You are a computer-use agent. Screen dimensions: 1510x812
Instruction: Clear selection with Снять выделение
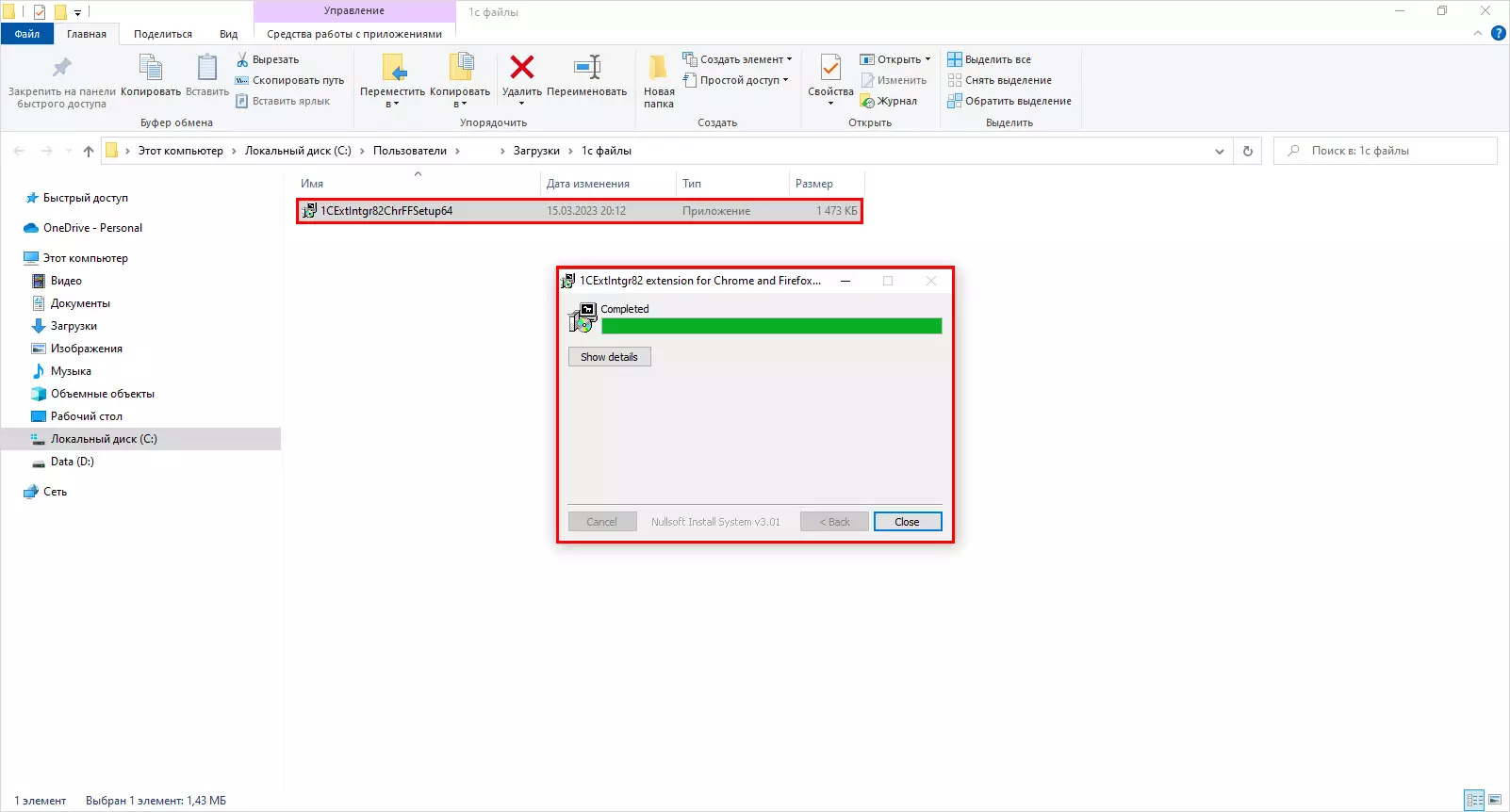(x=999, y=80)
